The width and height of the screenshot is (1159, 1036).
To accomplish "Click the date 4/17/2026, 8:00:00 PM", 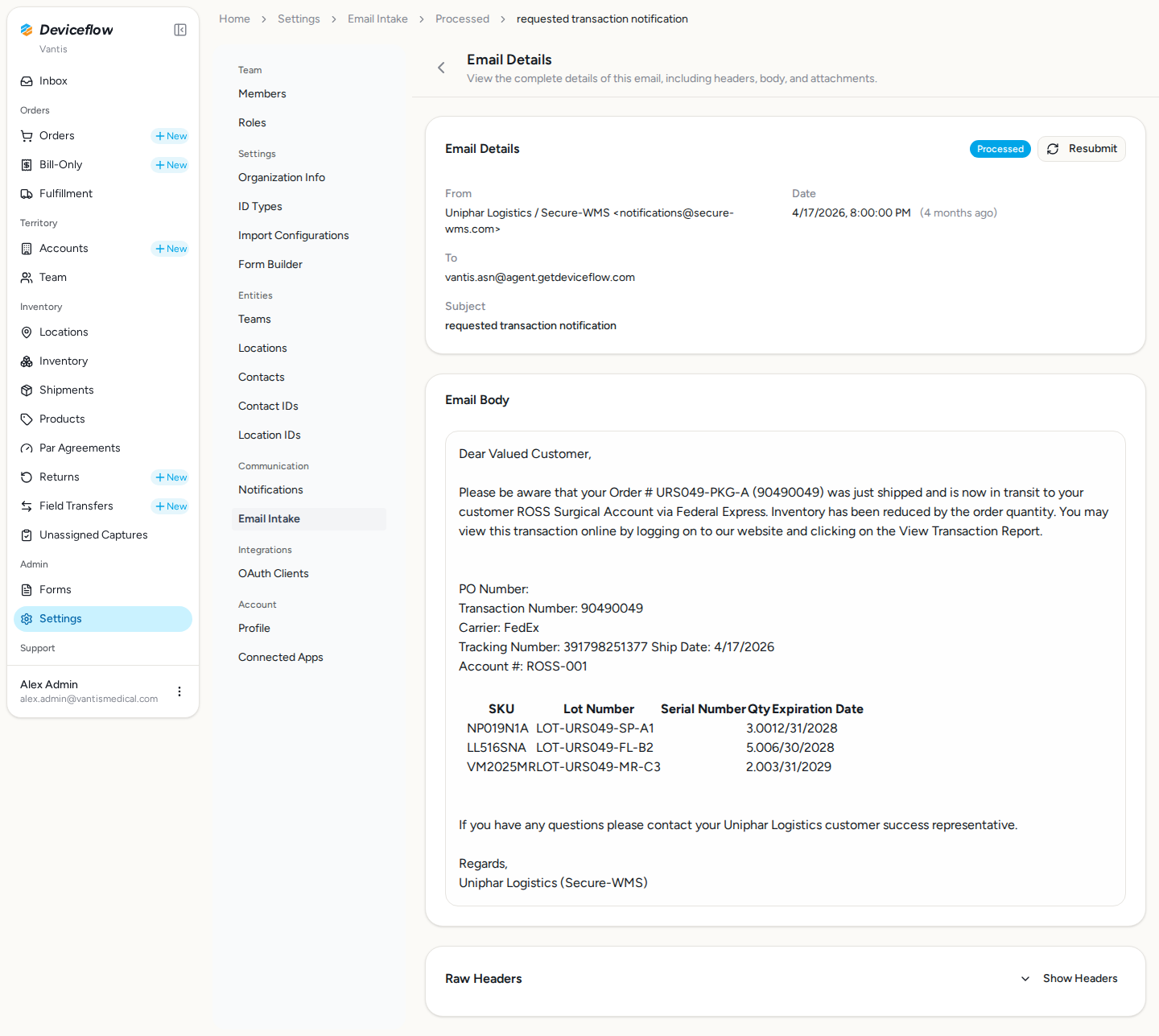I will pos(852,213).
